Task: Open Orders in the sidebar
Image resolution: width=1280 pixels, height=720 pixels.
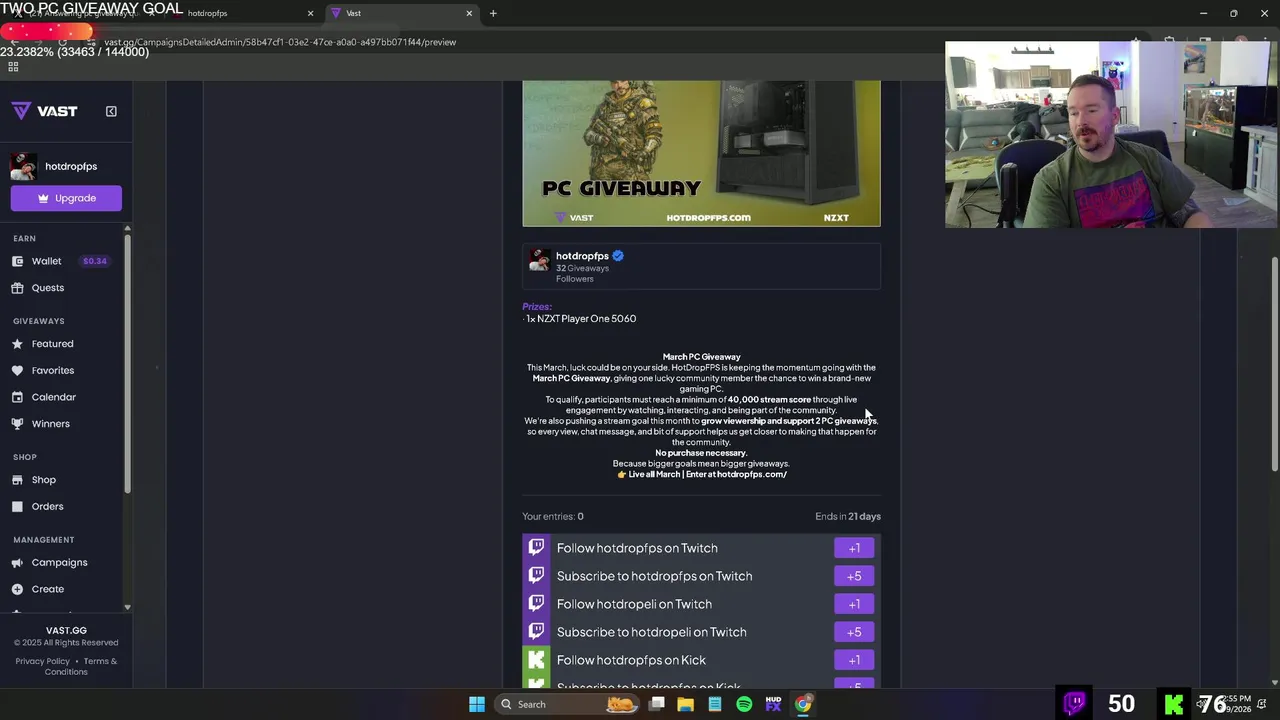Action: click(47, 506)
